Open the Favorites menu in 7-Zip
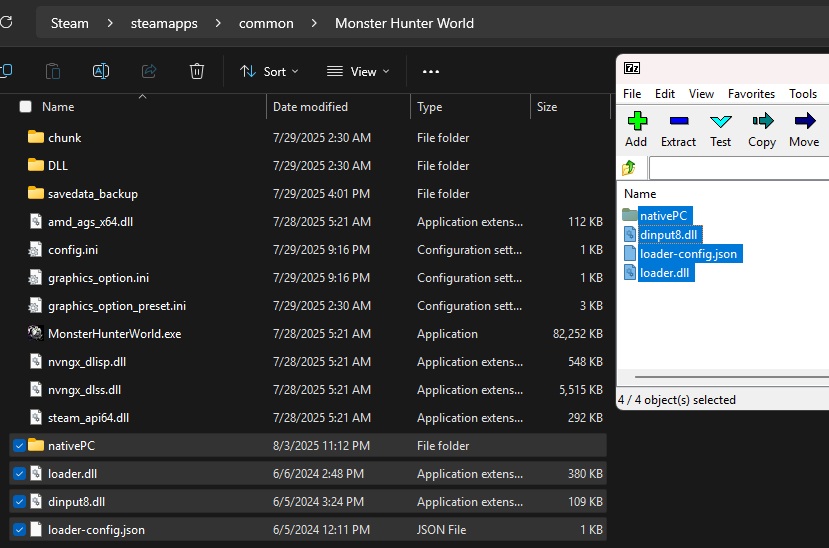The width and height of the screenshot is (829, 548). tap(751, 94)
